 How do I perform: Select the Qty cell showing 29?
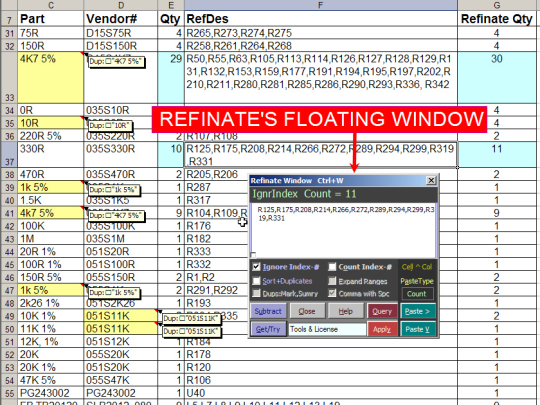coord(171,77)
